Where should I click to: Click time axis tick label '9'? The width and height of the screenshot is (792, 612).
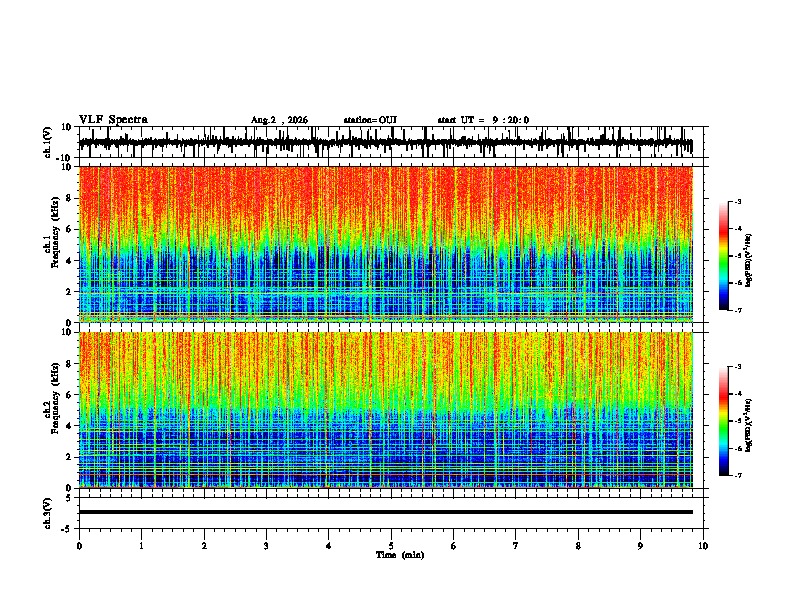(x=640, y=546)
